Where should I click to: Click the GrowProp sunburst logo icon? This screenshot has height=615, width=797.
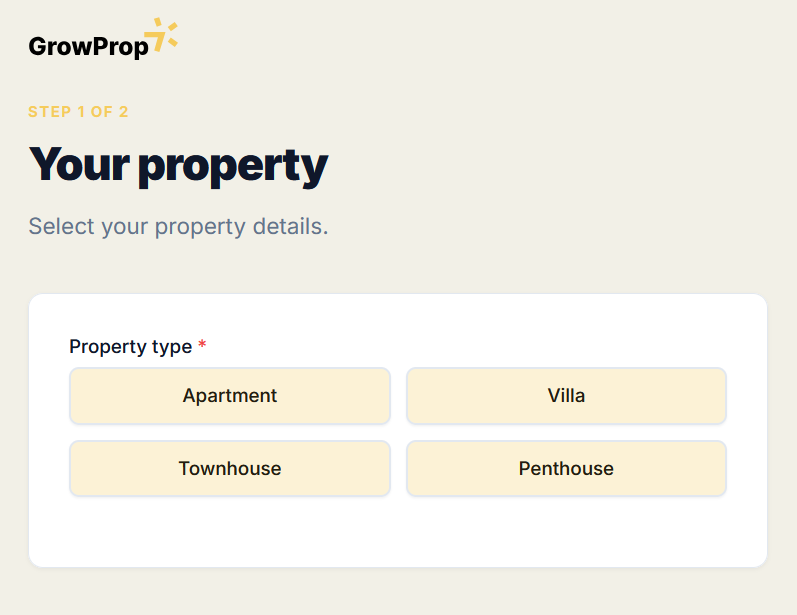[162, 35]
